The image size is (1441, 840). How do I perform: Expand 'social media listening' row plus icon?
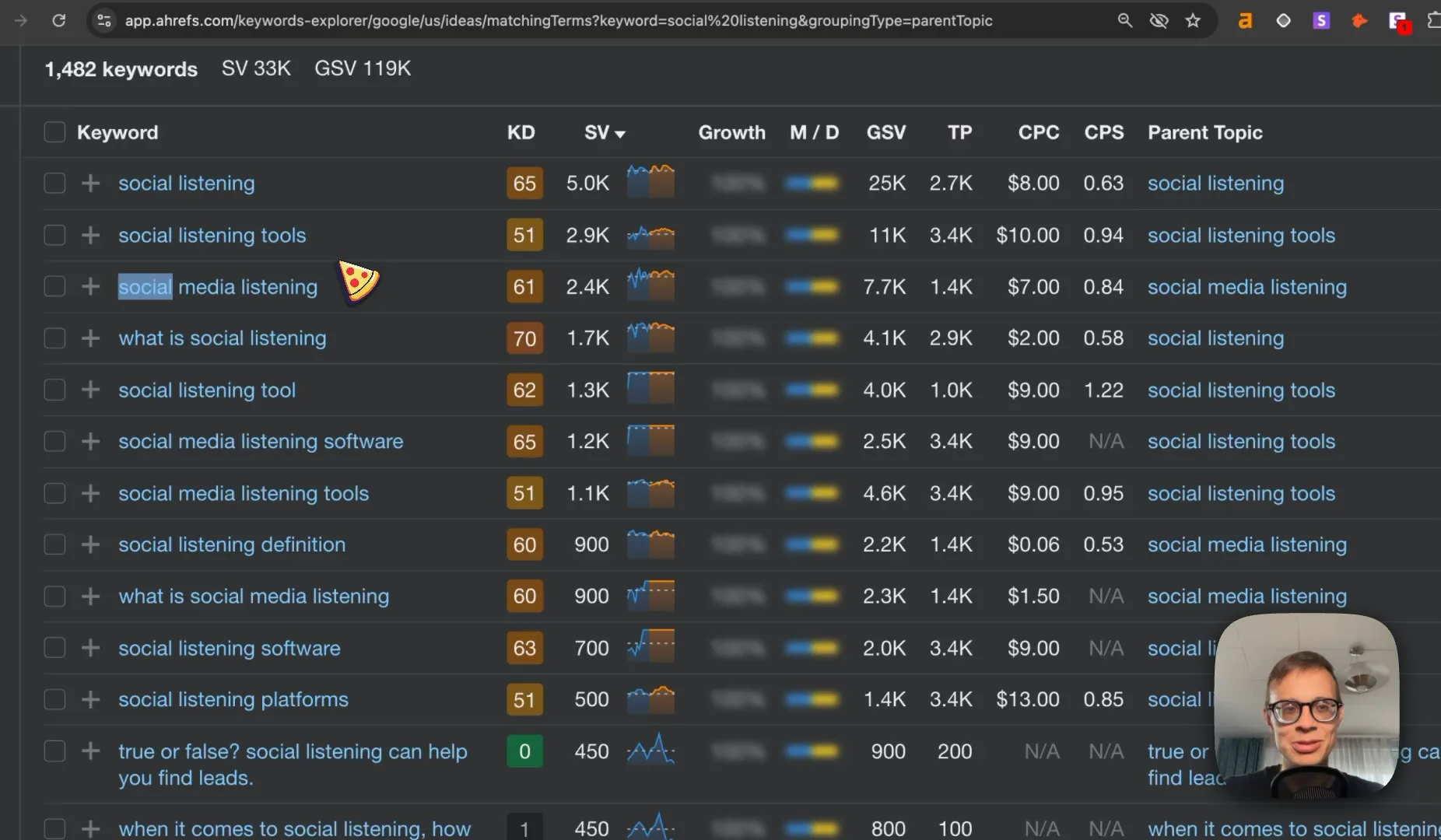pos(90,287)
